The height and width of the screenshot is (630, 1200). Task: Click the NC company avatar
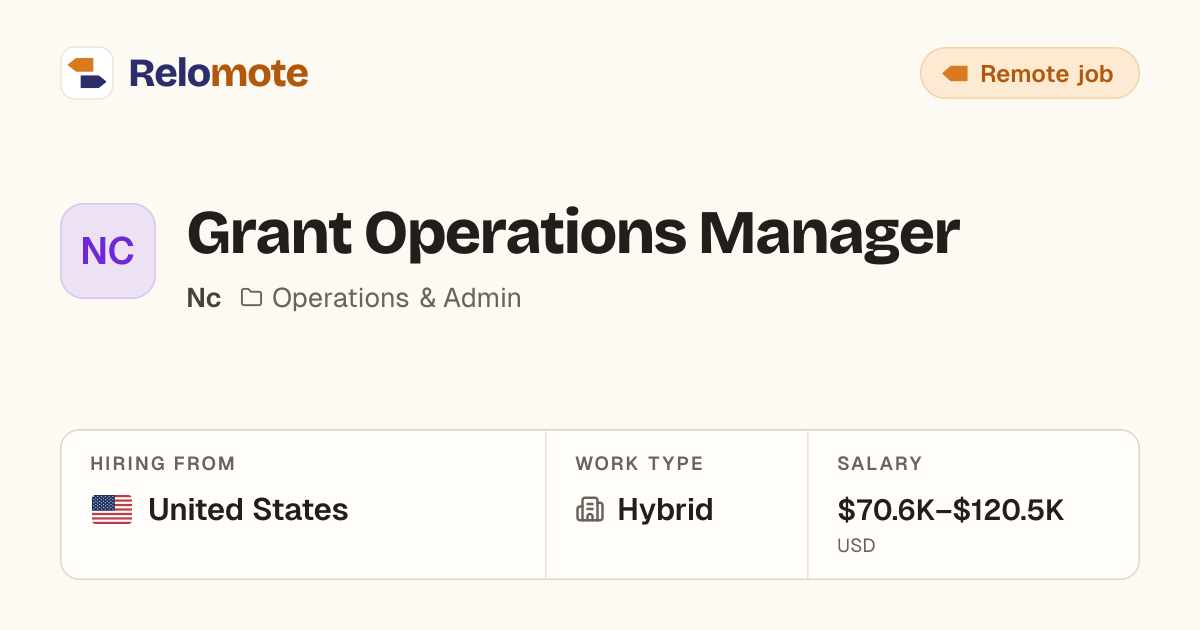[108, 251]
